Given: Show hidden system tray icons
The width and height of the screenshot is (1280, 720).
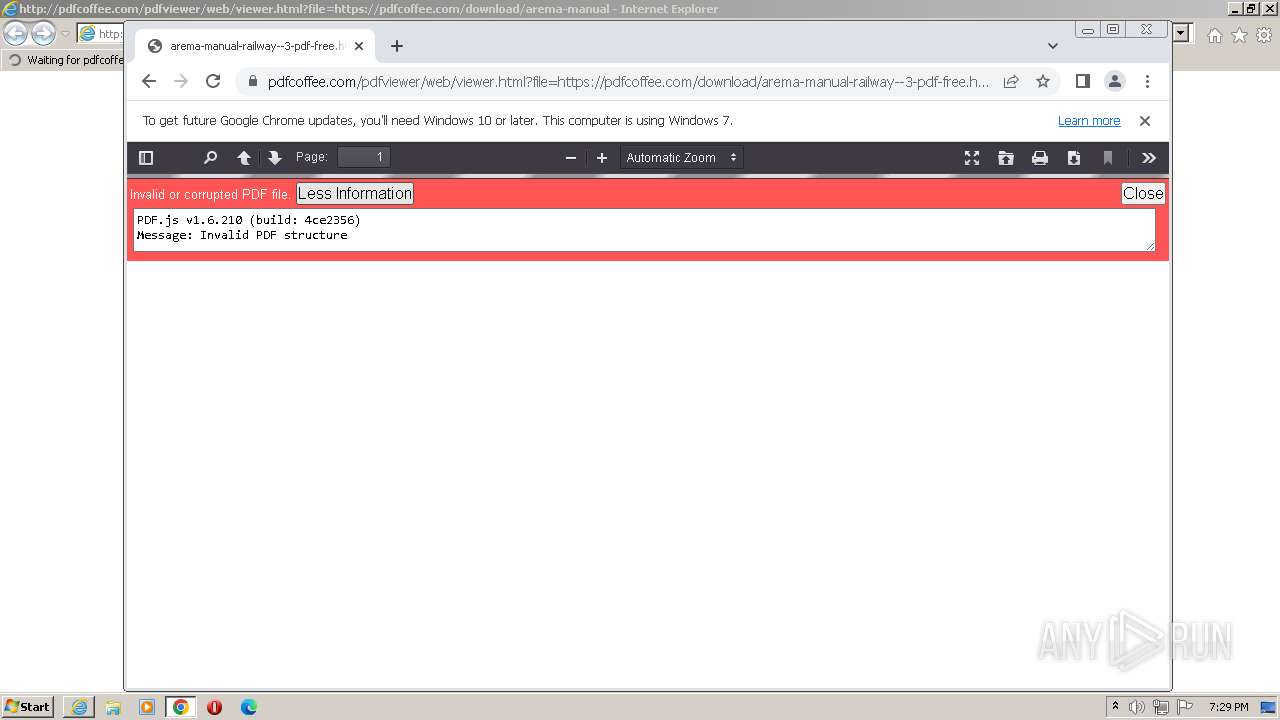Looking at the screenshot, I should click(x=1115, y=707).
